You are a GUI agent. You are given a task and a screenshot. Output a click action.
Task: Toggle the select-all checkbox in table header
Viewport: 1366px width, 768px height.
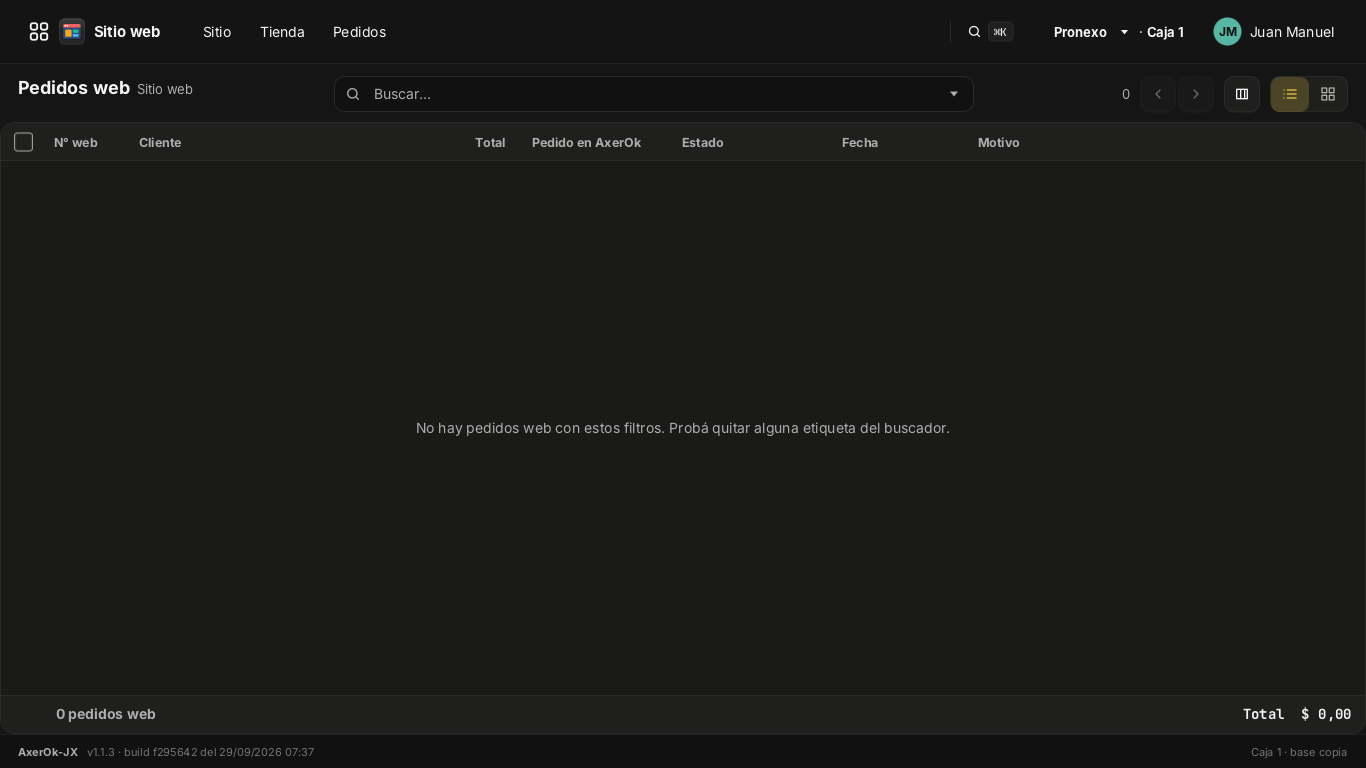pos(24,142)
